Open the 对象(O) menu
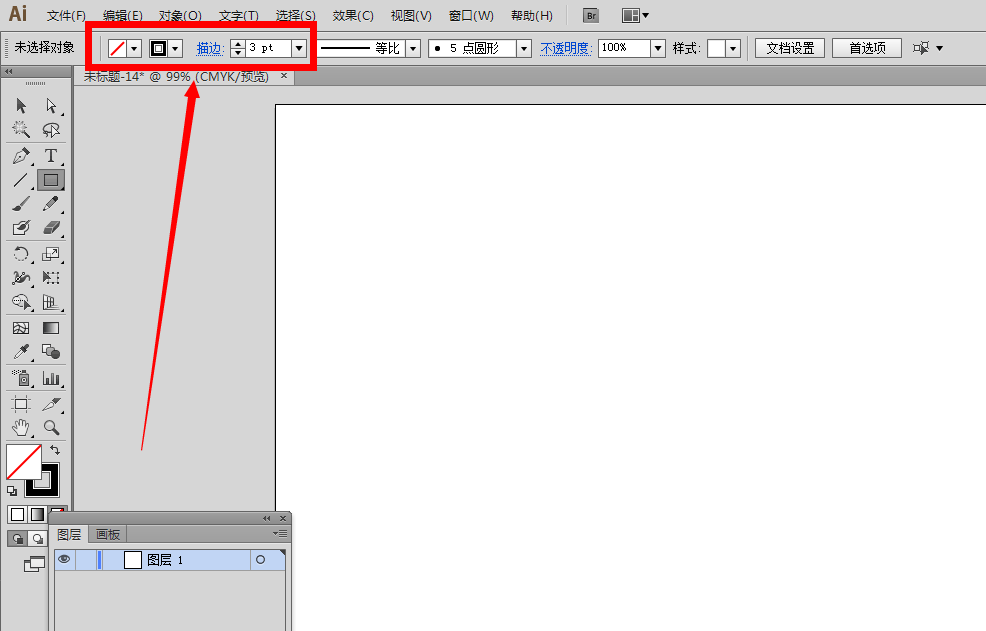 point(180,16)
